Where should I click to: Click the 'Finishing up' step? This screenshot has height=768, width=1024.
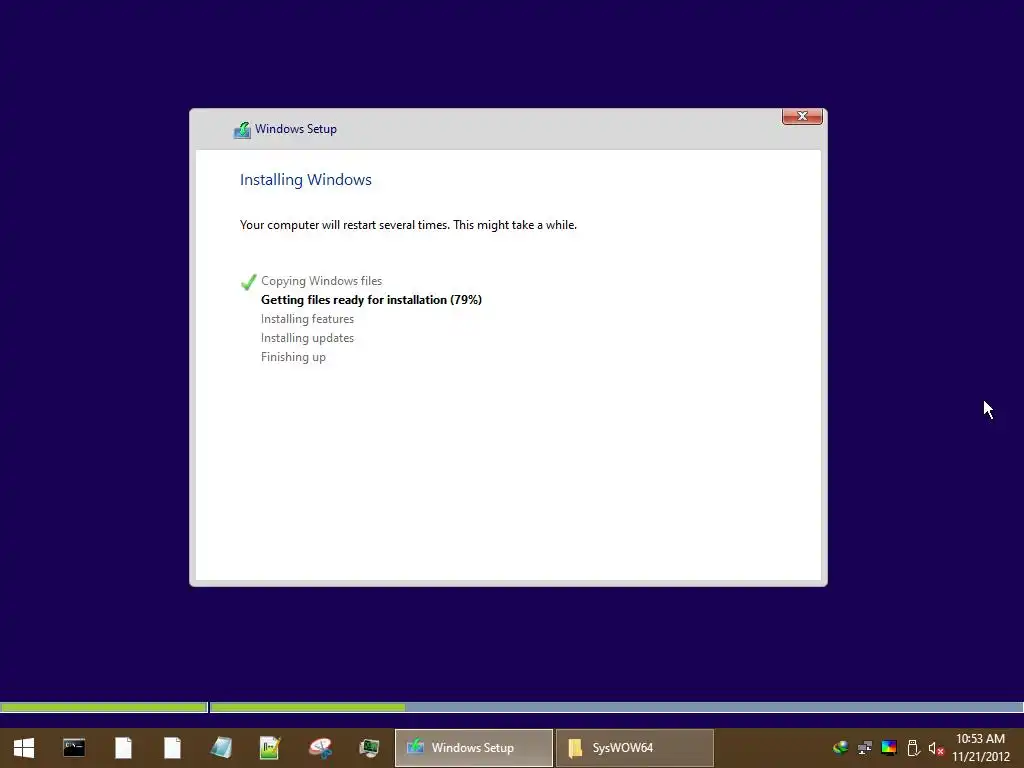pos(293,357)
